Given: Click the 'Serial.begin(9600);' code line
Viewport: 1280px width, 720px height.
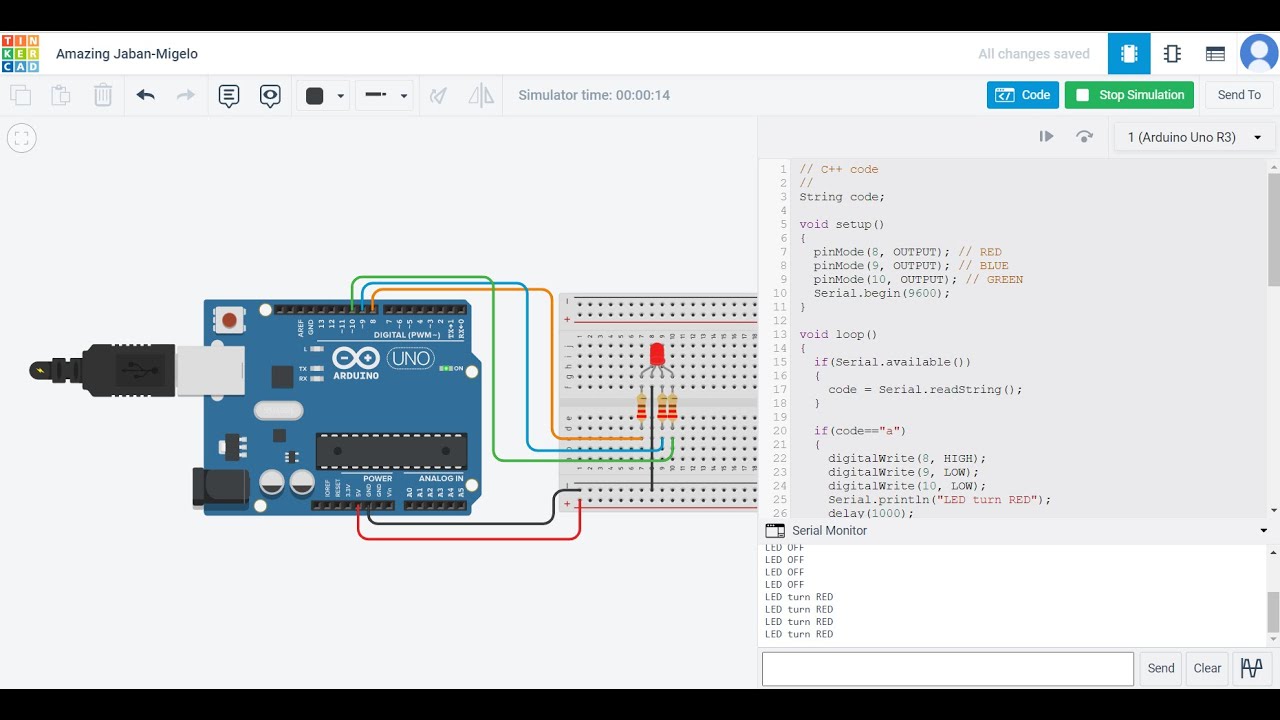Looking at the screenshot, I should click(882, 293).
